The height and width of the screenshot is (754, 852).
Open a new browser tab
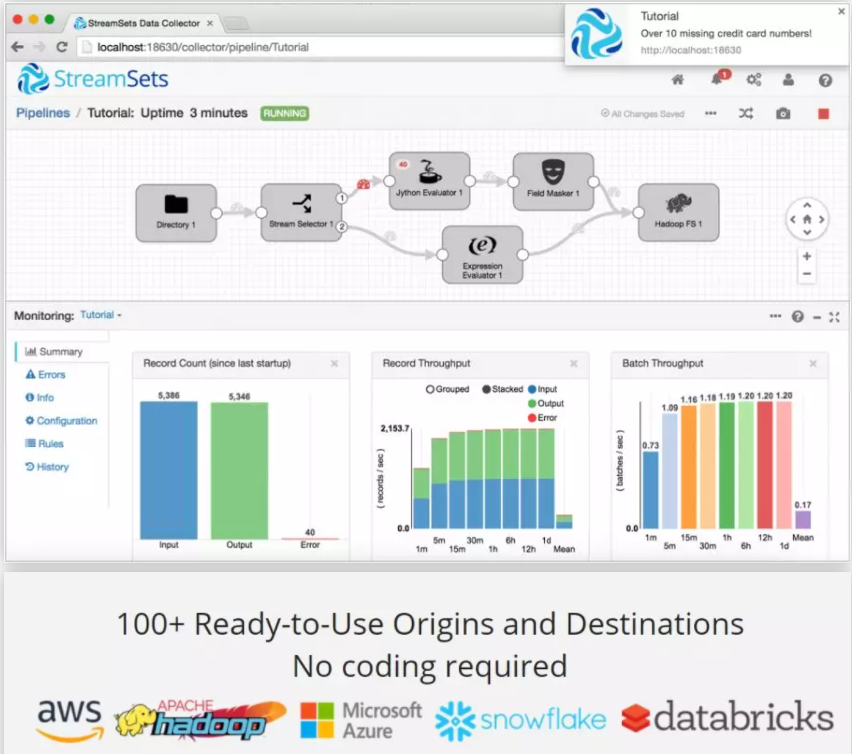click(236, 23)
